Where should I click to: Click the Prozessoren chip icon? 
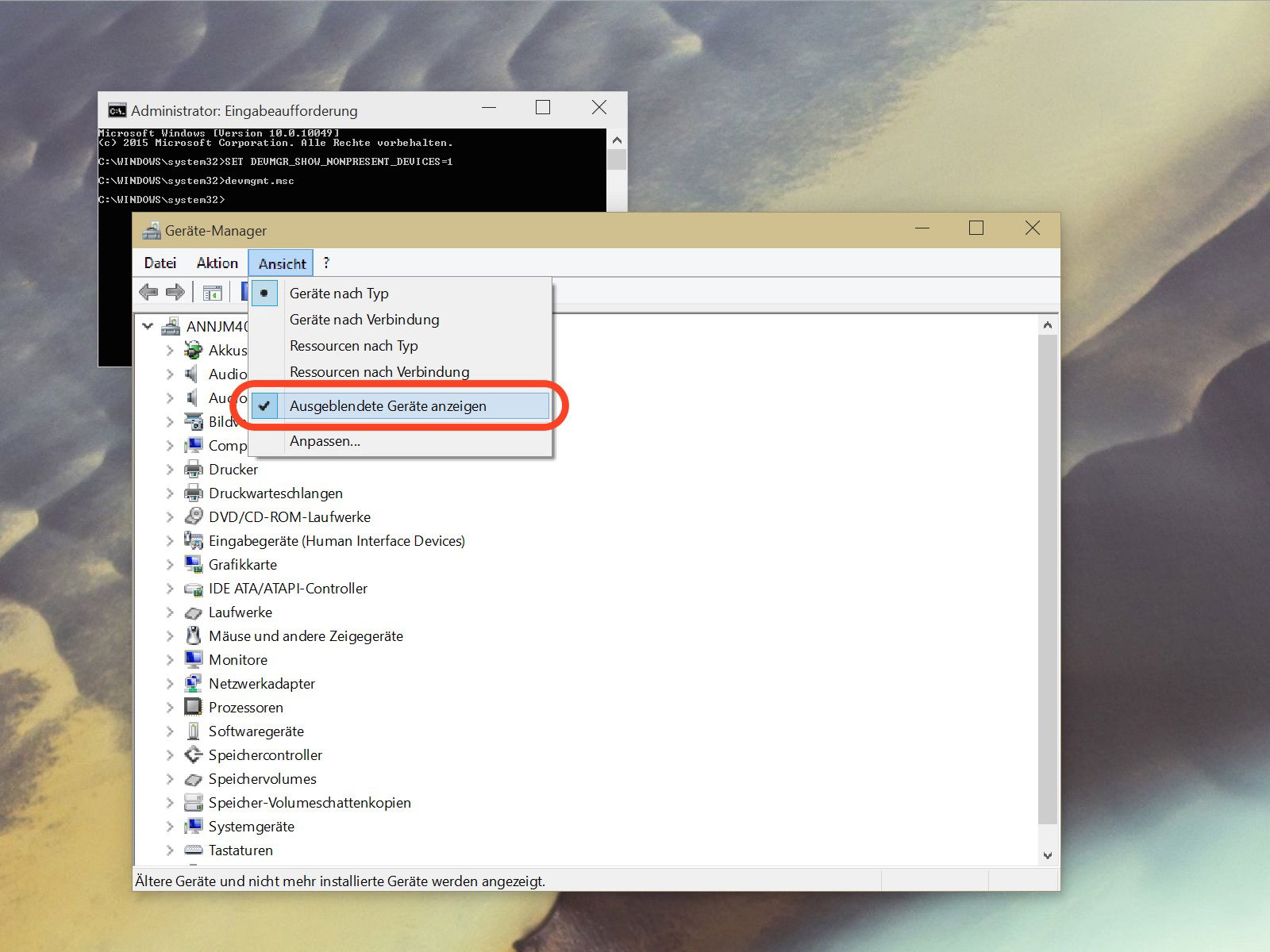[x=193, y=707]
